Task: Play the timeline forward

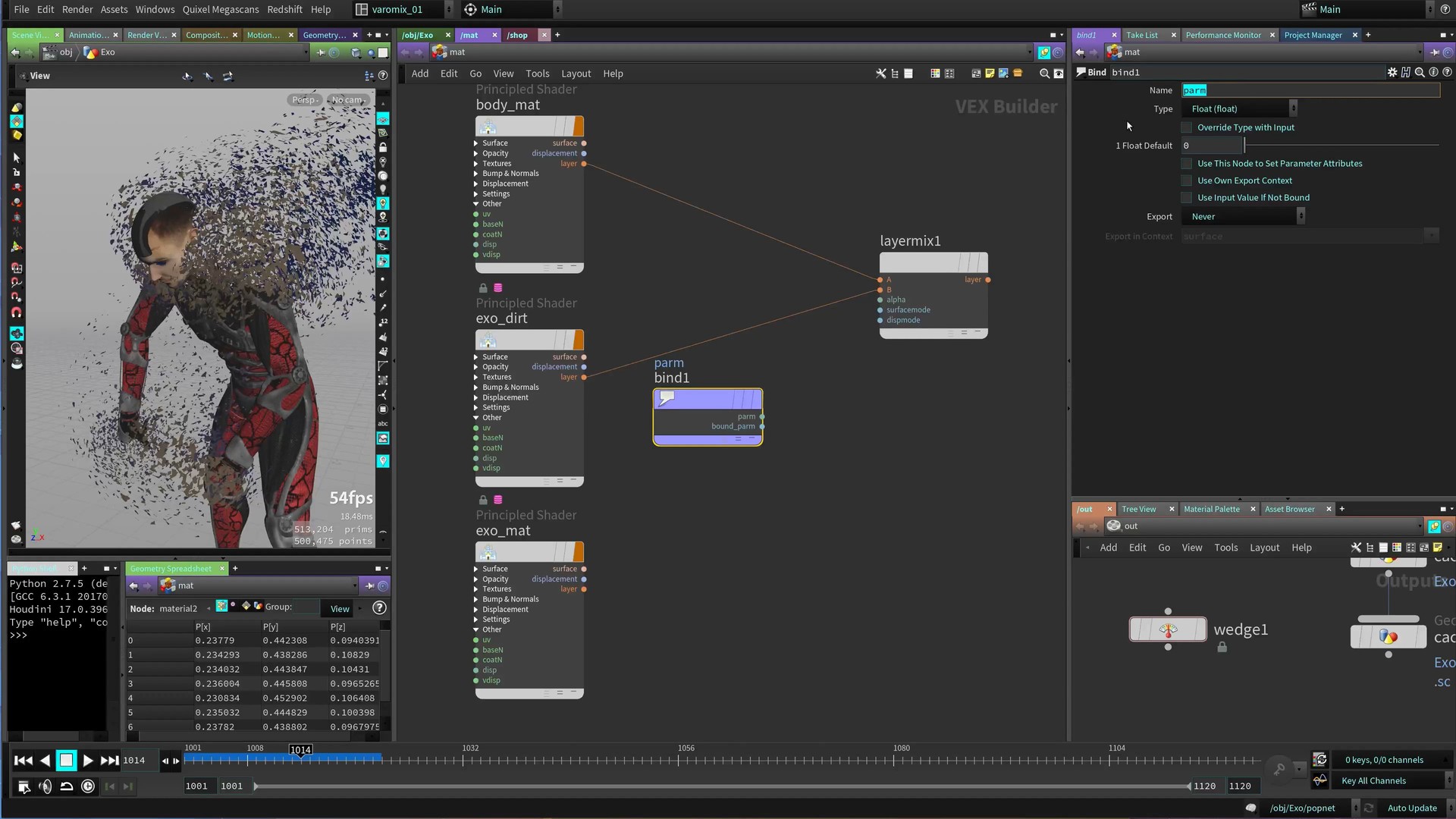Action: point(88,761)
